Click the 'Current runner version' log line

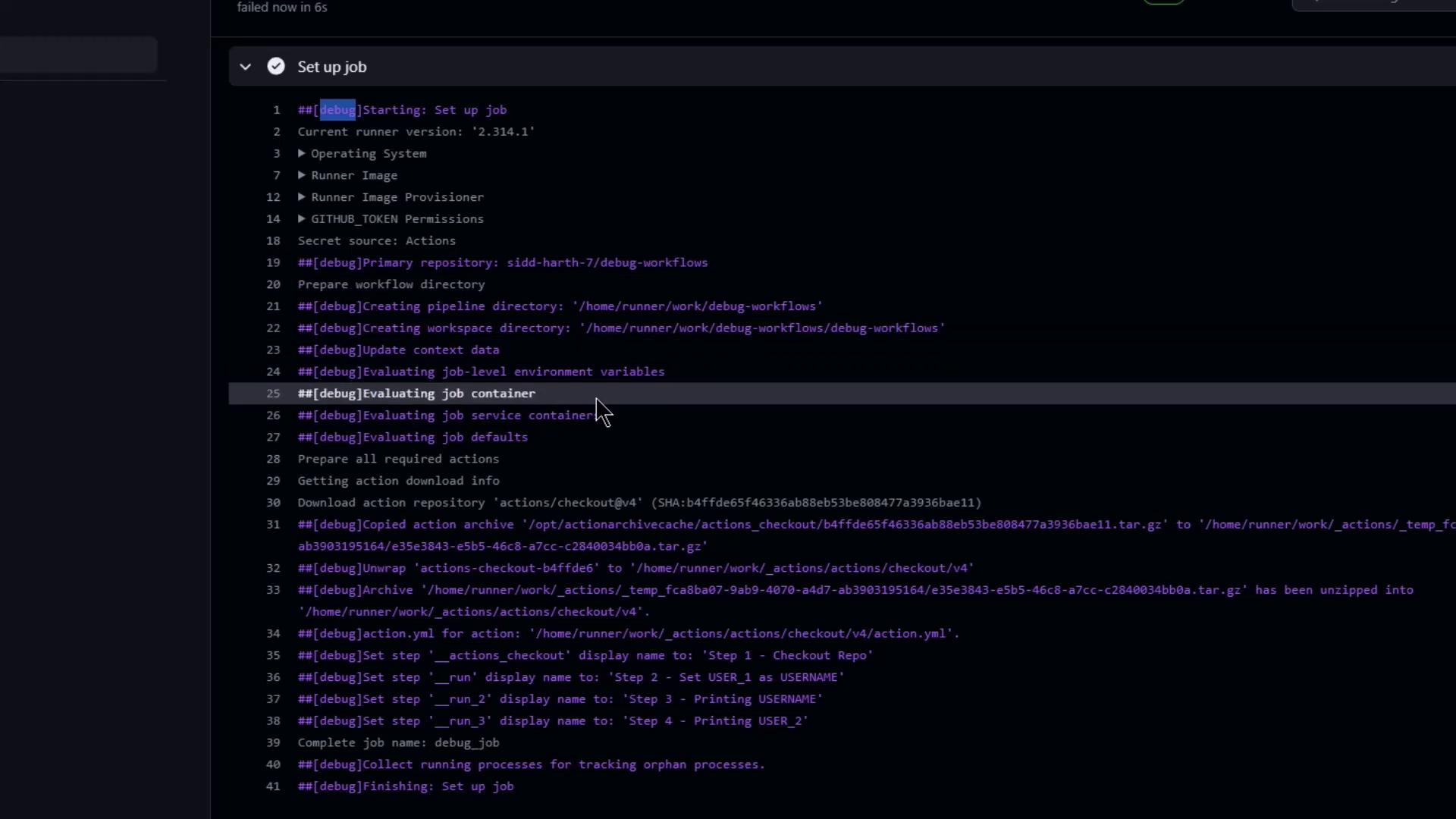416,132
